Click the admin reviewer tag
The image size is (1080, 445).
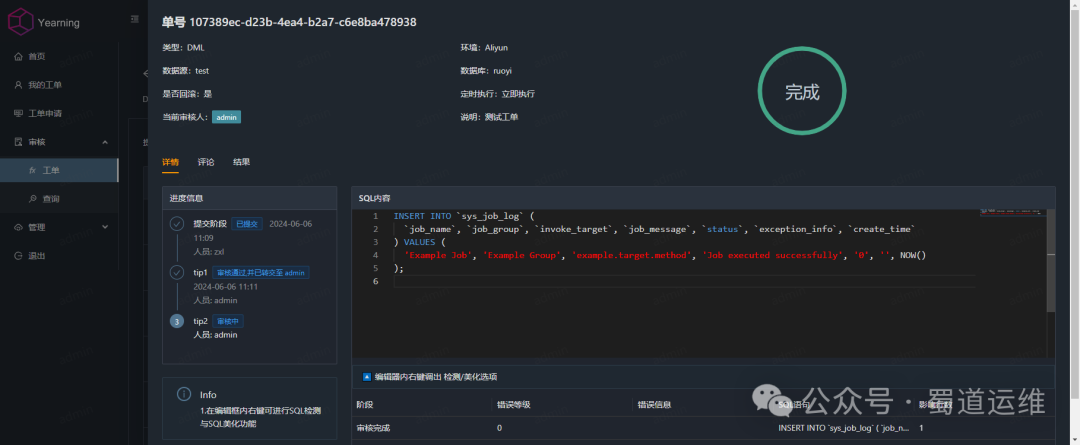tap(227, 117)
